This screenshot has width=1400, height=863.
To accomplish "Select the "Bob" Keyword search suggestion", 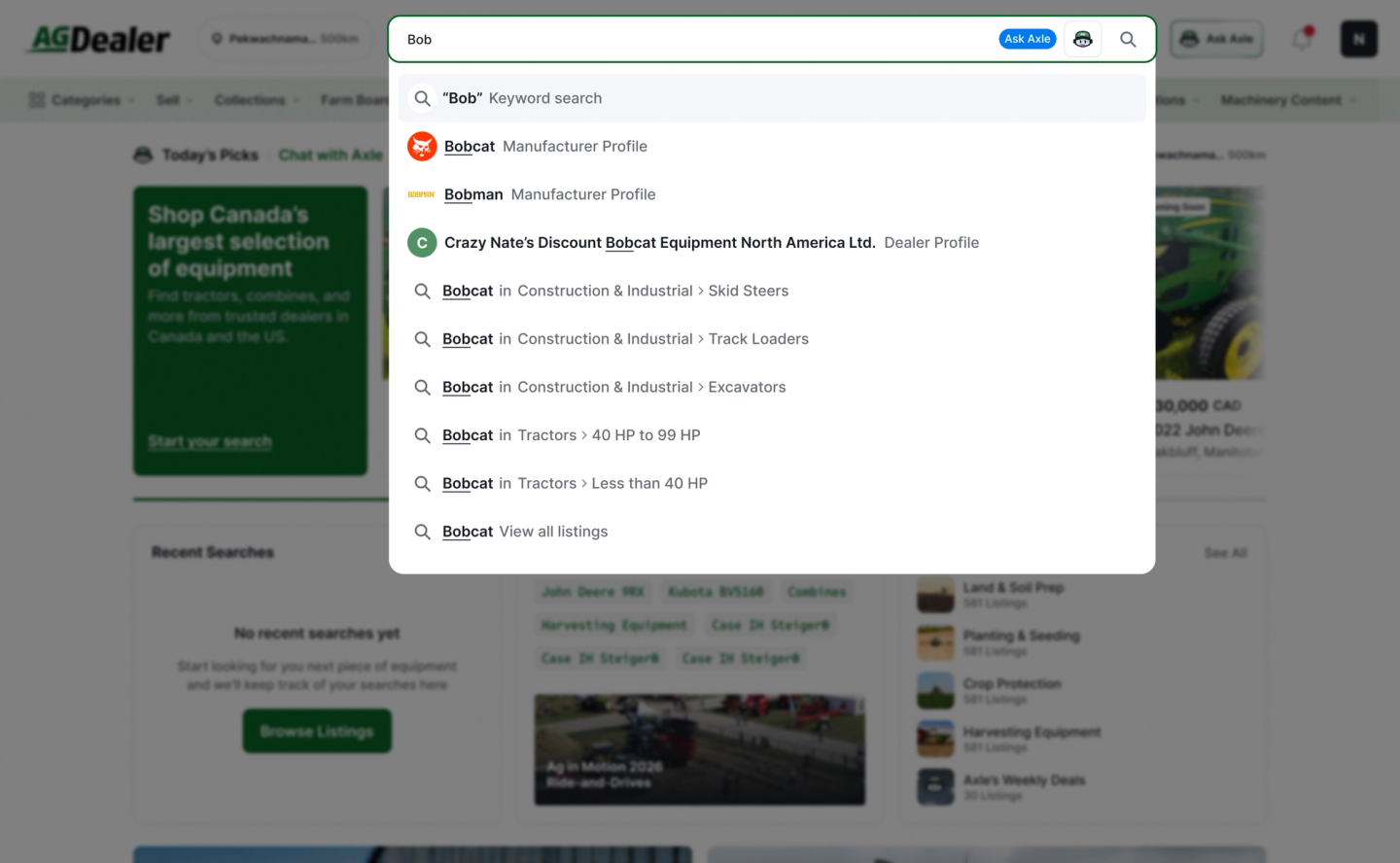I will click(x=772, y=98).
